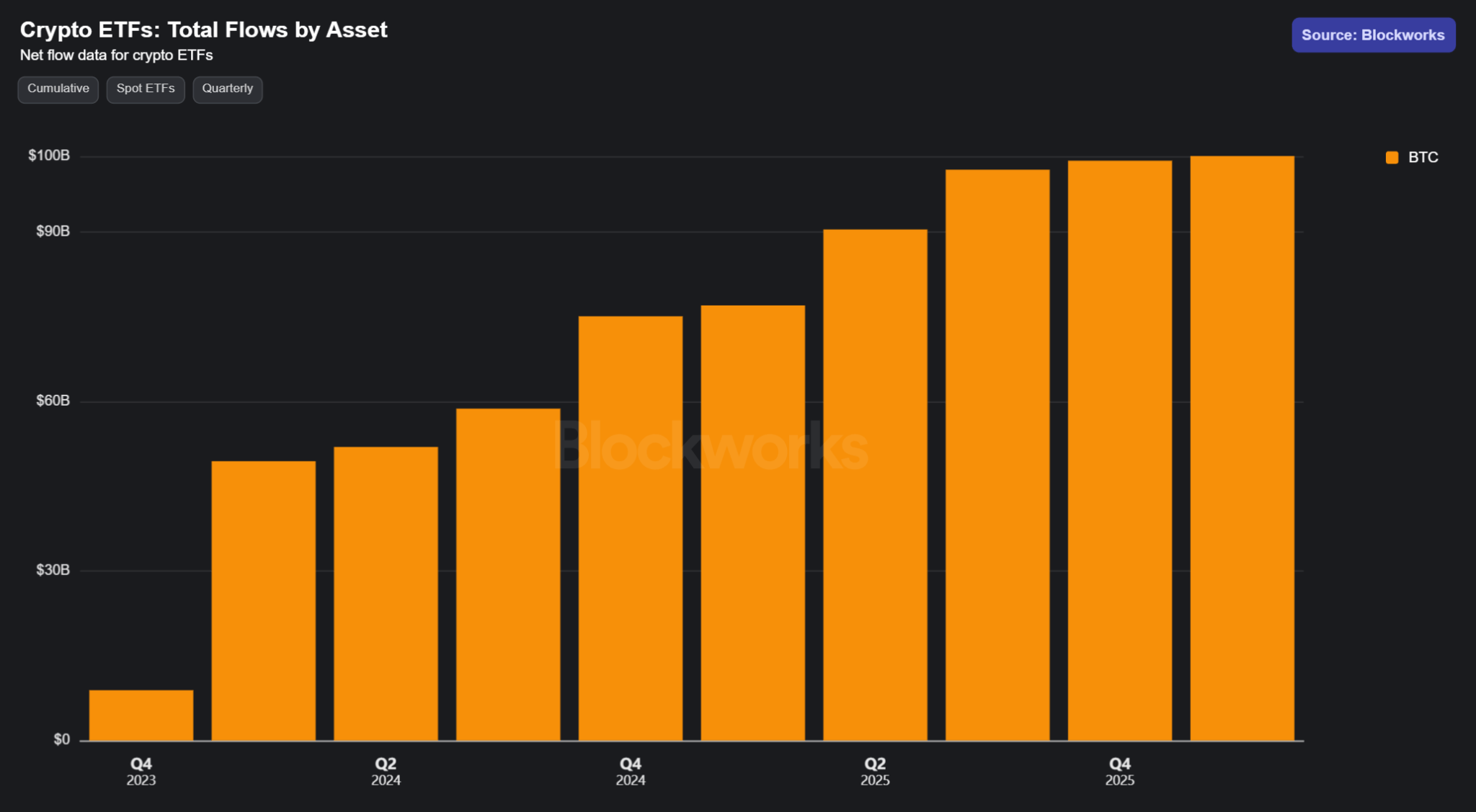Click the chart title Crypto ETFs: Total Flows
The height and width of the screenshot is (812, 1476).
click(203, 30)
